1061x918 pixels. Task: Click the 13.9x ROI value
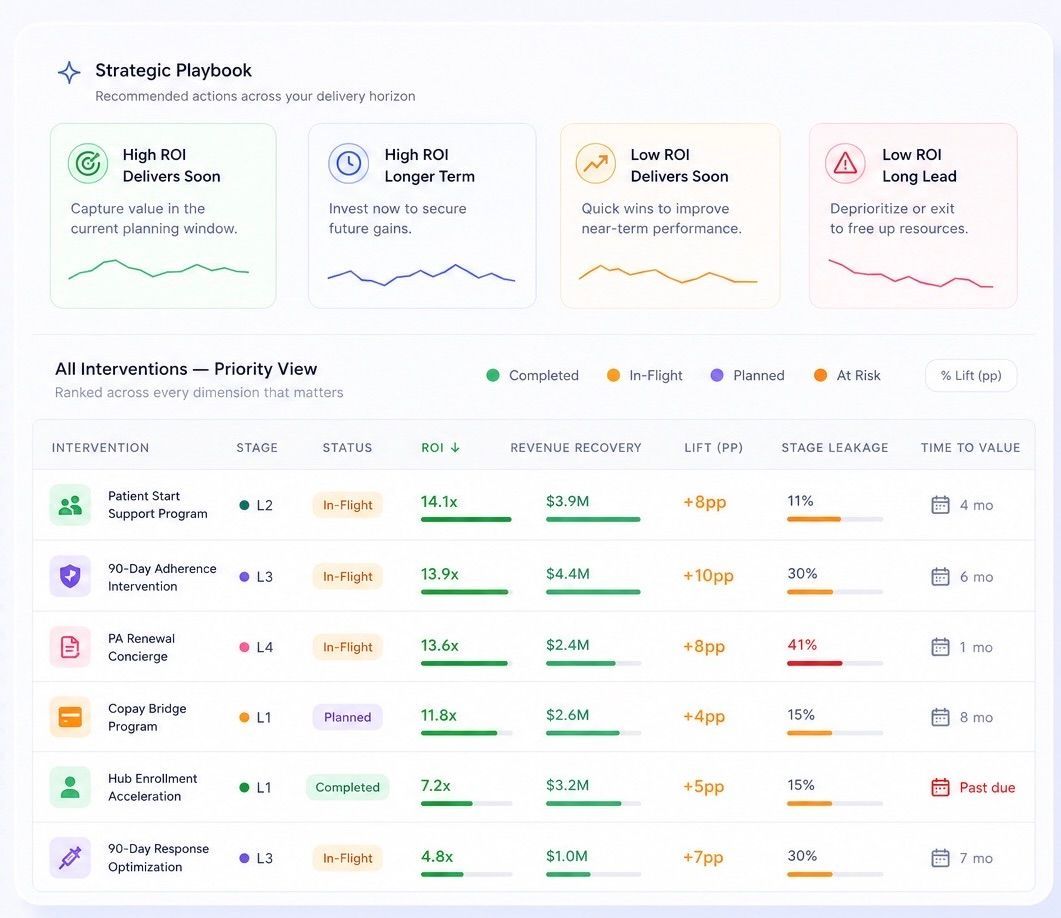(x=440, y=574)
